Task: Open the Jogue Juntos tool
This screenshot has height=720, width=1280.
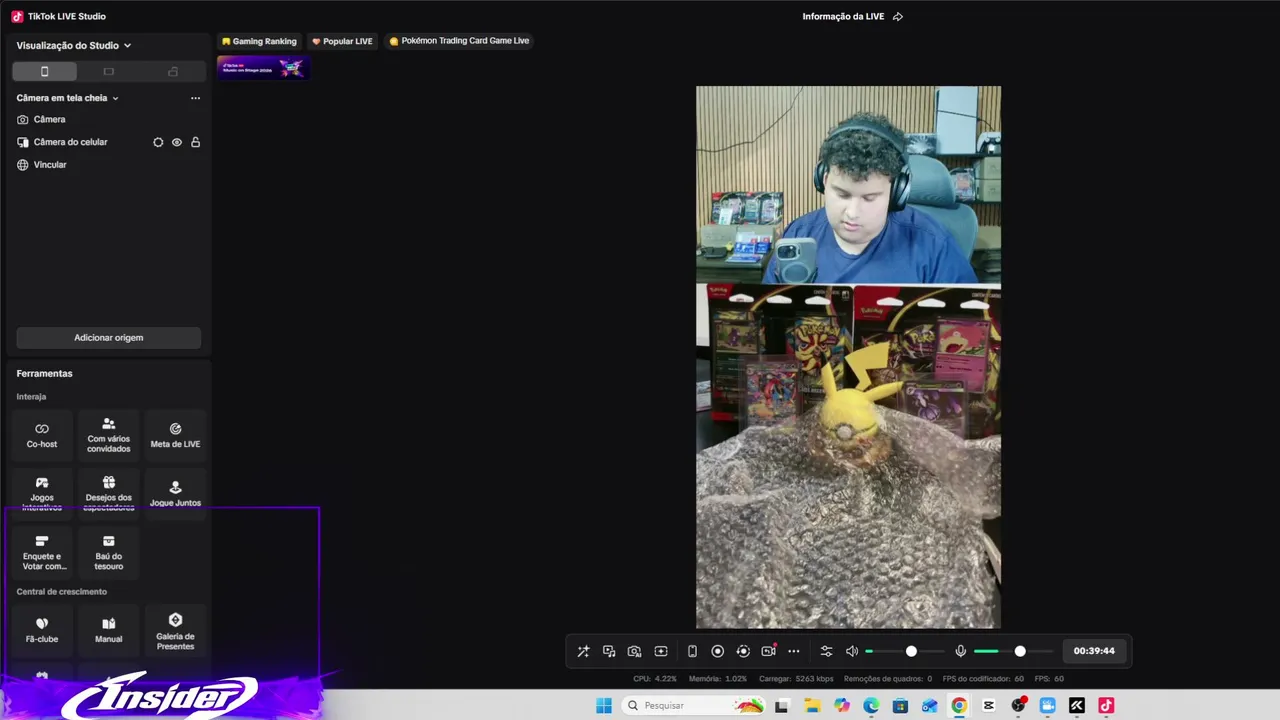Action: tap(175, 493)
